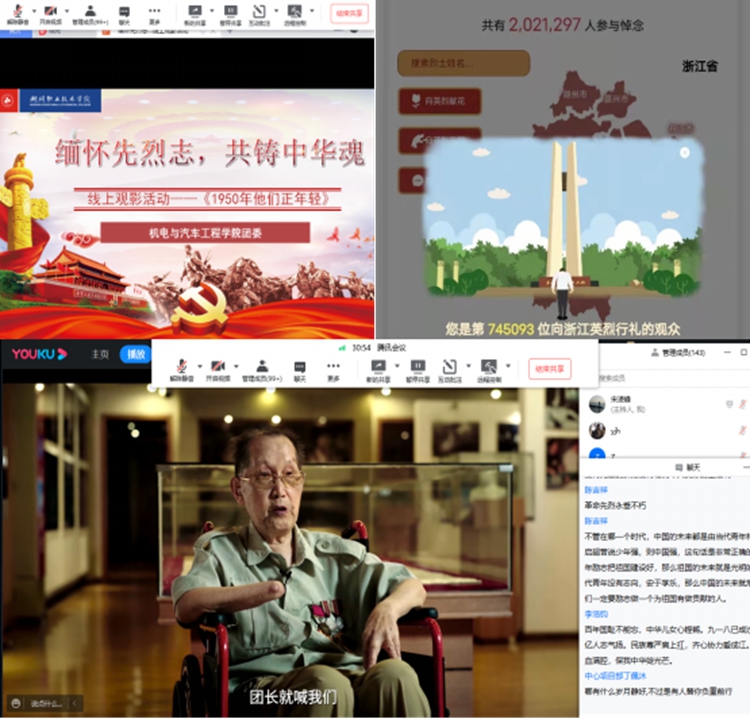This screenshot has width=750, height=719.
Task: Pause sharing with 暂停共享 above the title slide
Action: coord(229,14)
